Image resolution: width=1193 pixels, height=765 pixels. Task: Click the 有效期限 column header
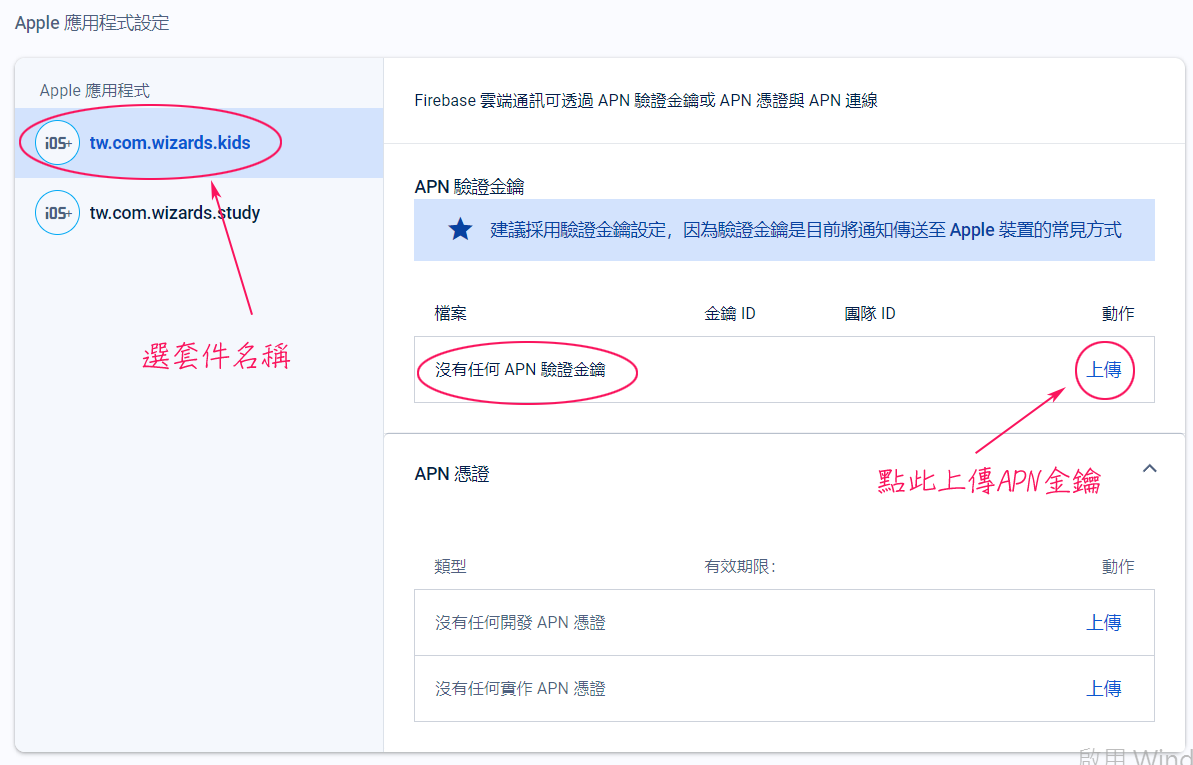tap(740, 566)
